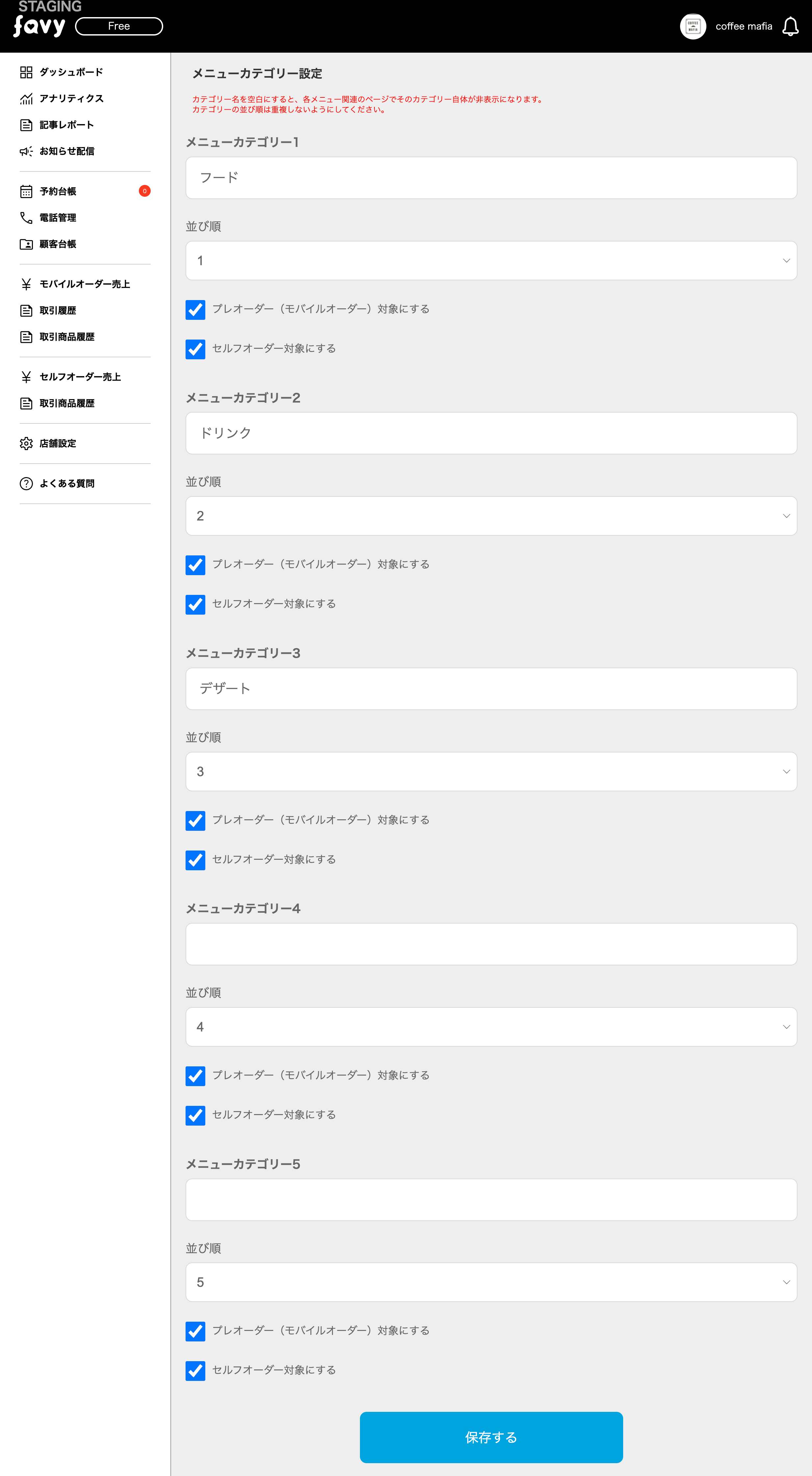Click the アナリティクス chart icon

coord(26,99)
